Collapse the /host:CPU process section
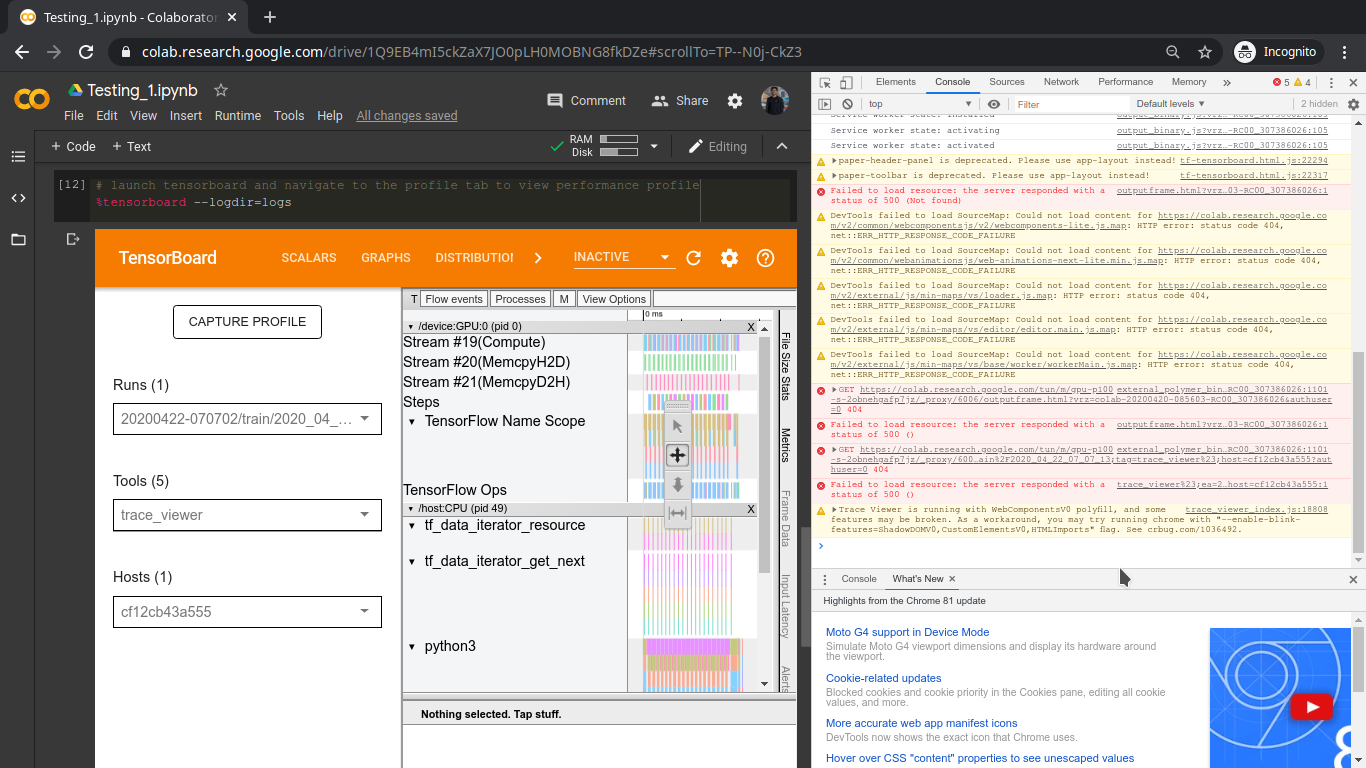This screenshot has height=768, width=1366. tap(411, 510)
